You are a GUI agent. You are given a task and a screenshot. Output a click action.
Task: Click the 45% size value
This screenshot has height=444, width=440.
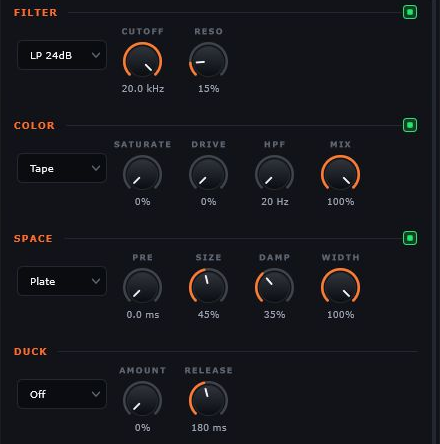click(208, 315)
